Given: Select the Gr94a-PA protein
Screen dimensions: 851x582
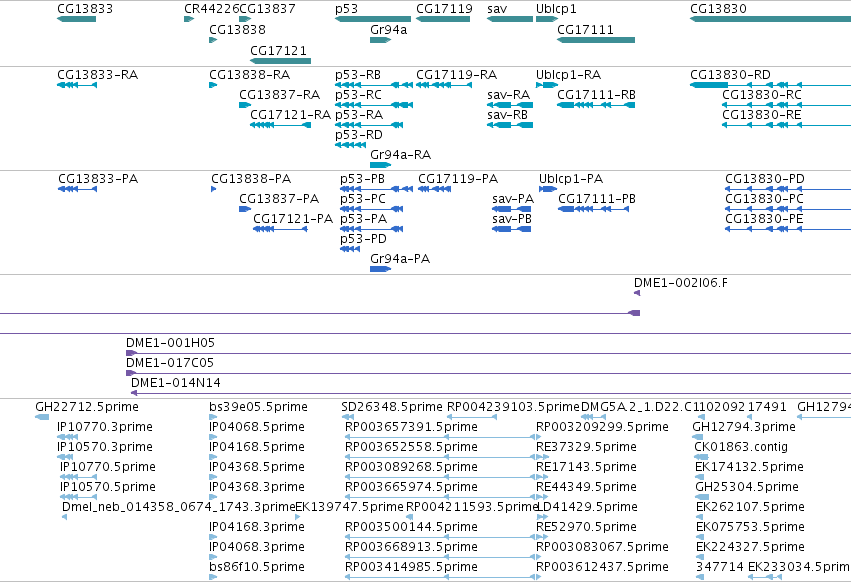Looking at the screenshot, I should (x=380, y=269).
